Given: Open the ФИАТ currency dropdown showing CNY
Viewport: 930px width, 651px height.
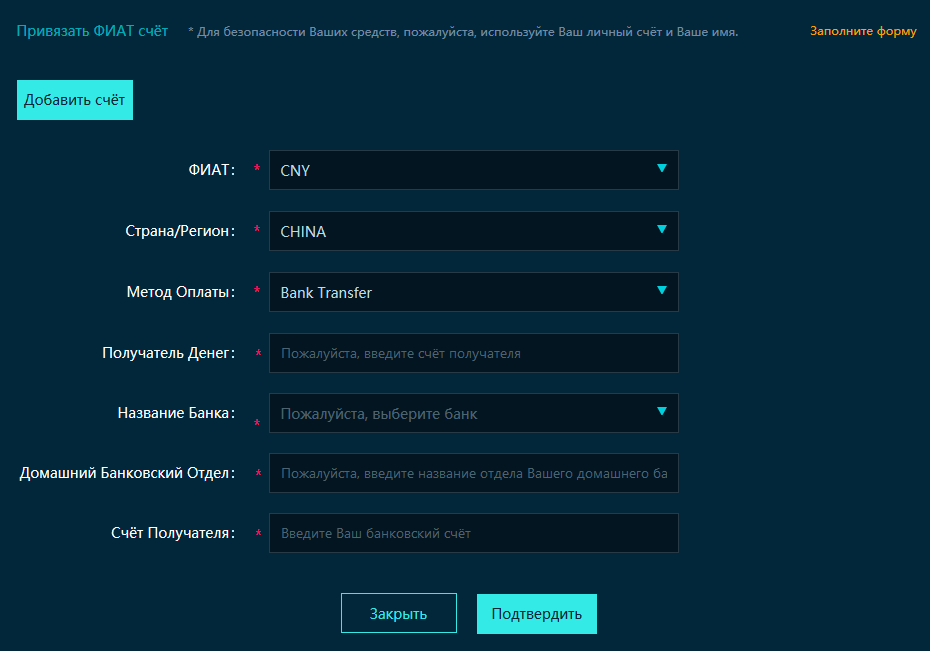Looking at the screenshot, I should (460, 170).
